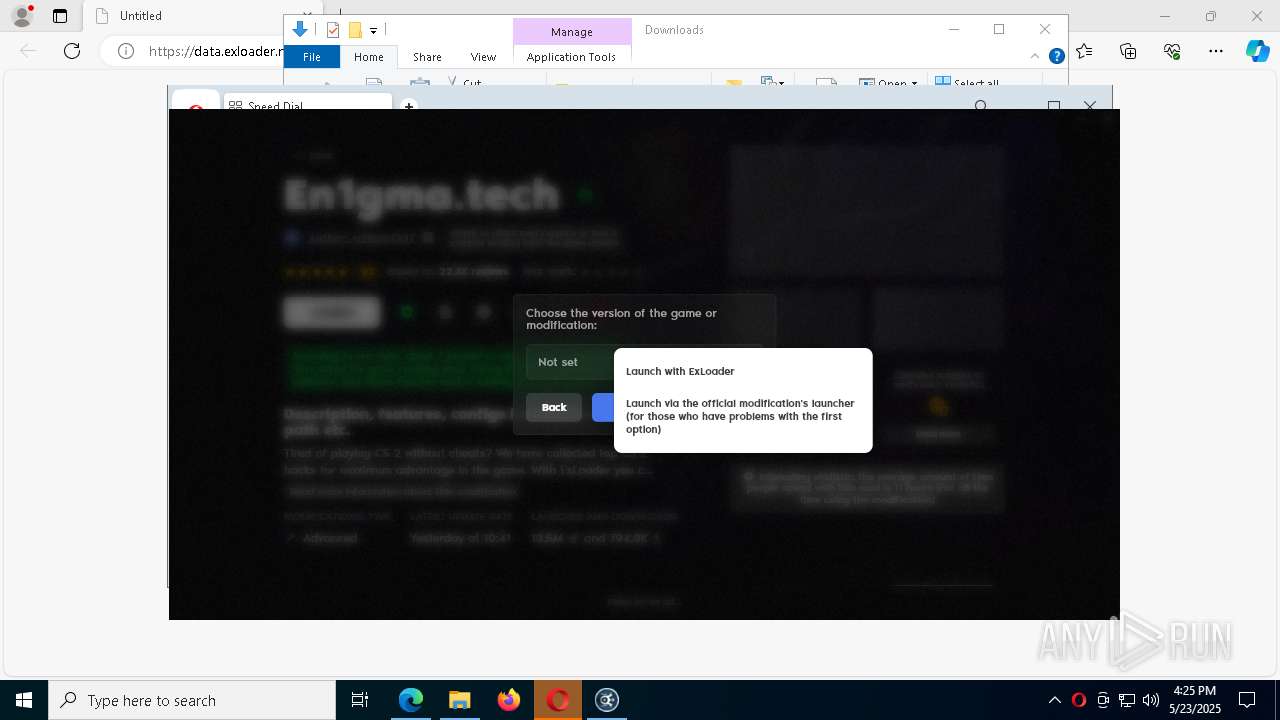This screenshot has height=720, width=1280.
Task: Click Edge's refresh page icon
Action: click(x=72, y=51)
